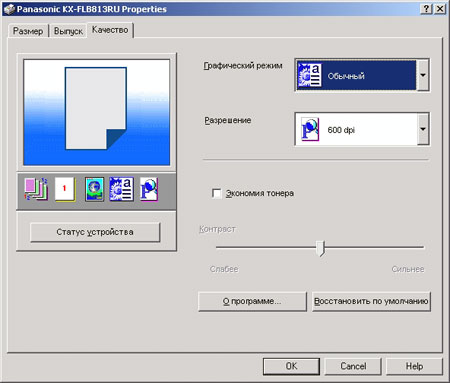
Task: Click the Разрешение label
Action: point(228,120)
